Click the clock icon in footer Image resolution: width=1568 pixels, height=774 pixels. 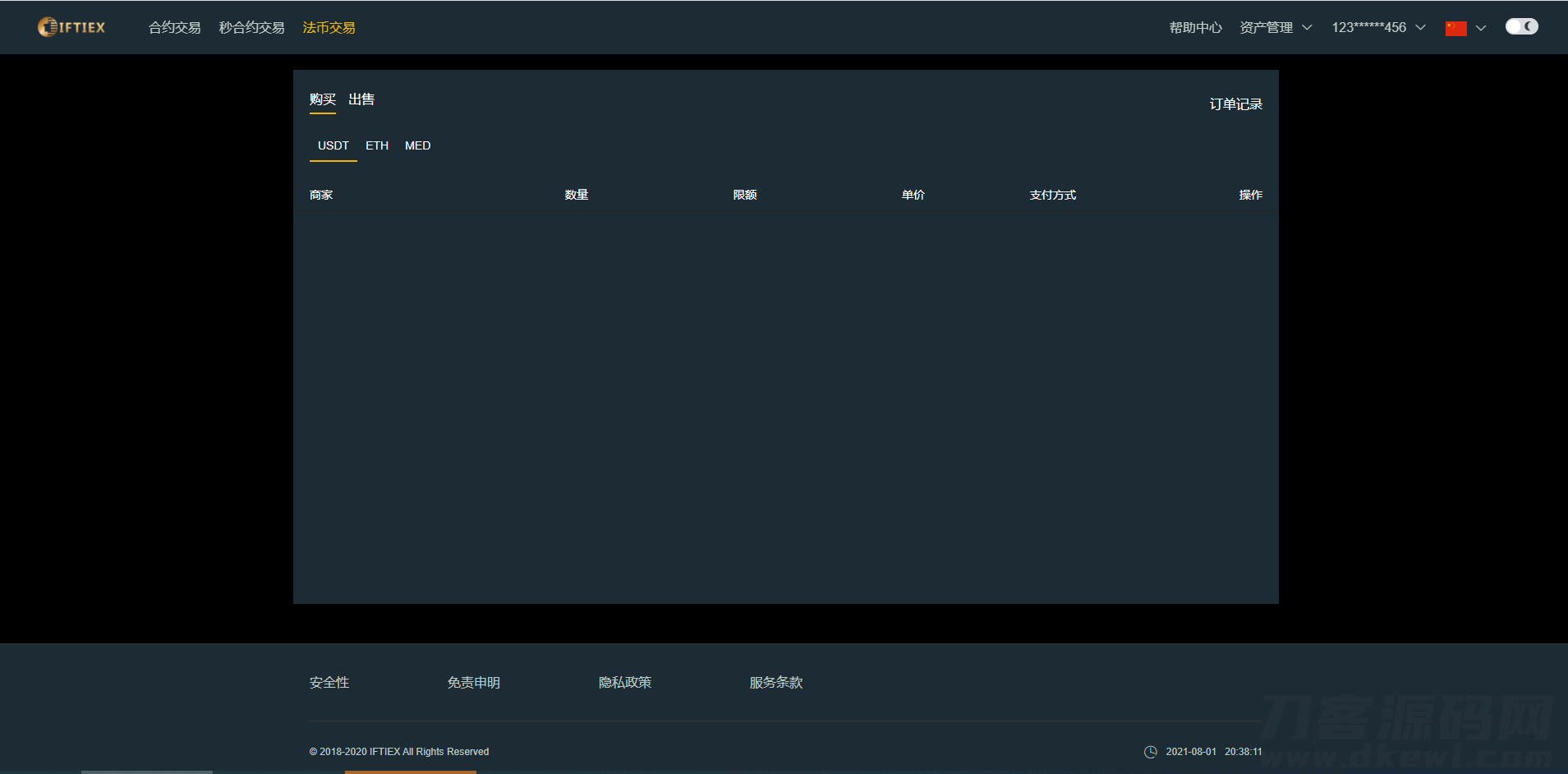point(1150,752)
